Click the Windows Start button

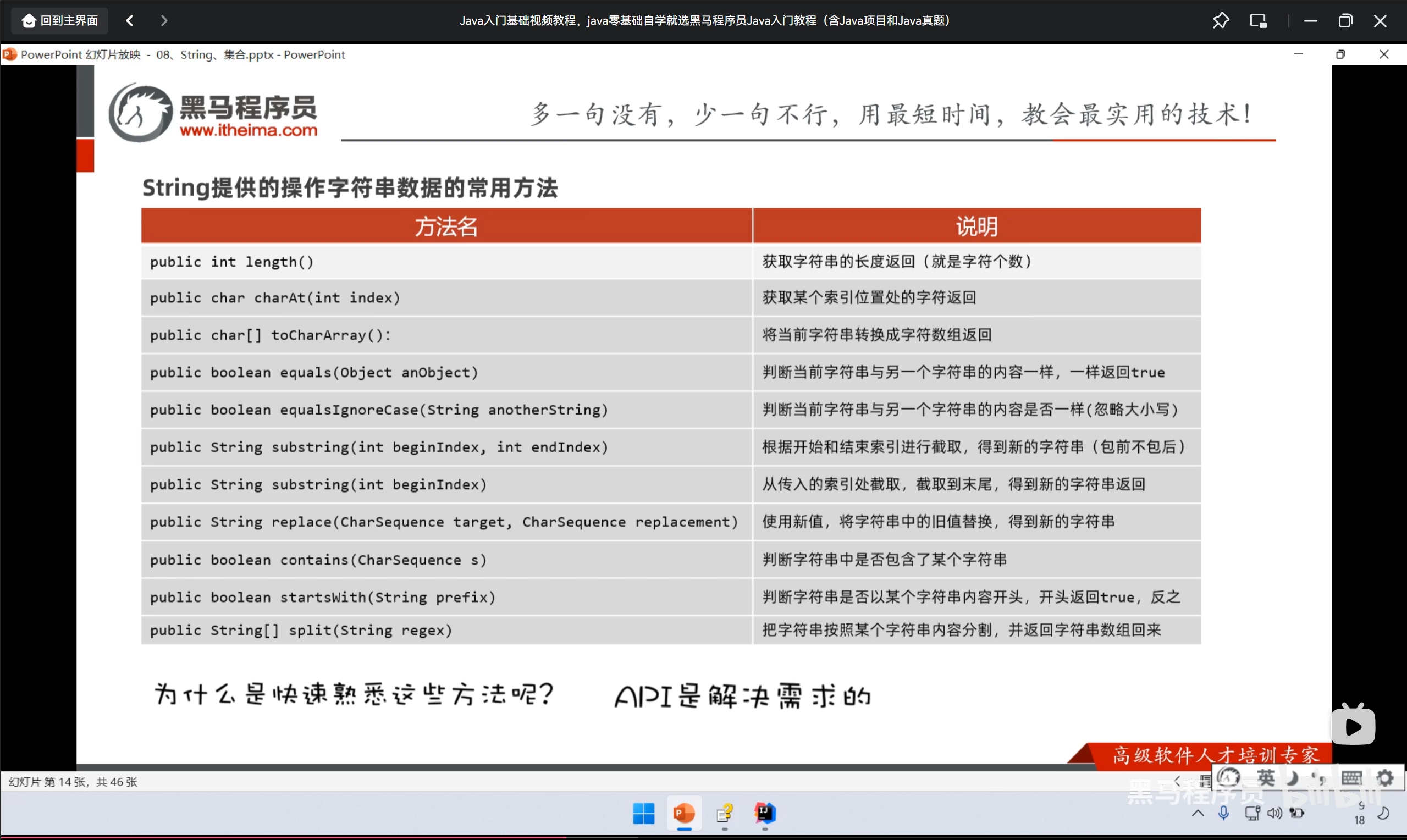click(643, 814)
